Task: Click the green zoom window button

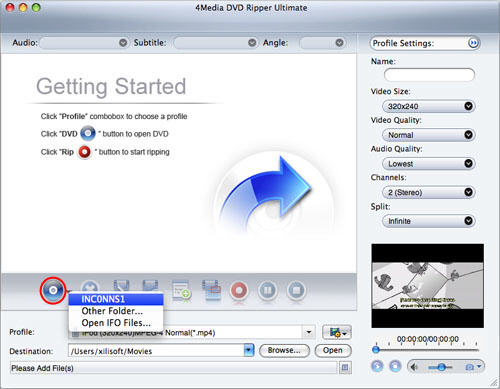Action: pos(36,7)
